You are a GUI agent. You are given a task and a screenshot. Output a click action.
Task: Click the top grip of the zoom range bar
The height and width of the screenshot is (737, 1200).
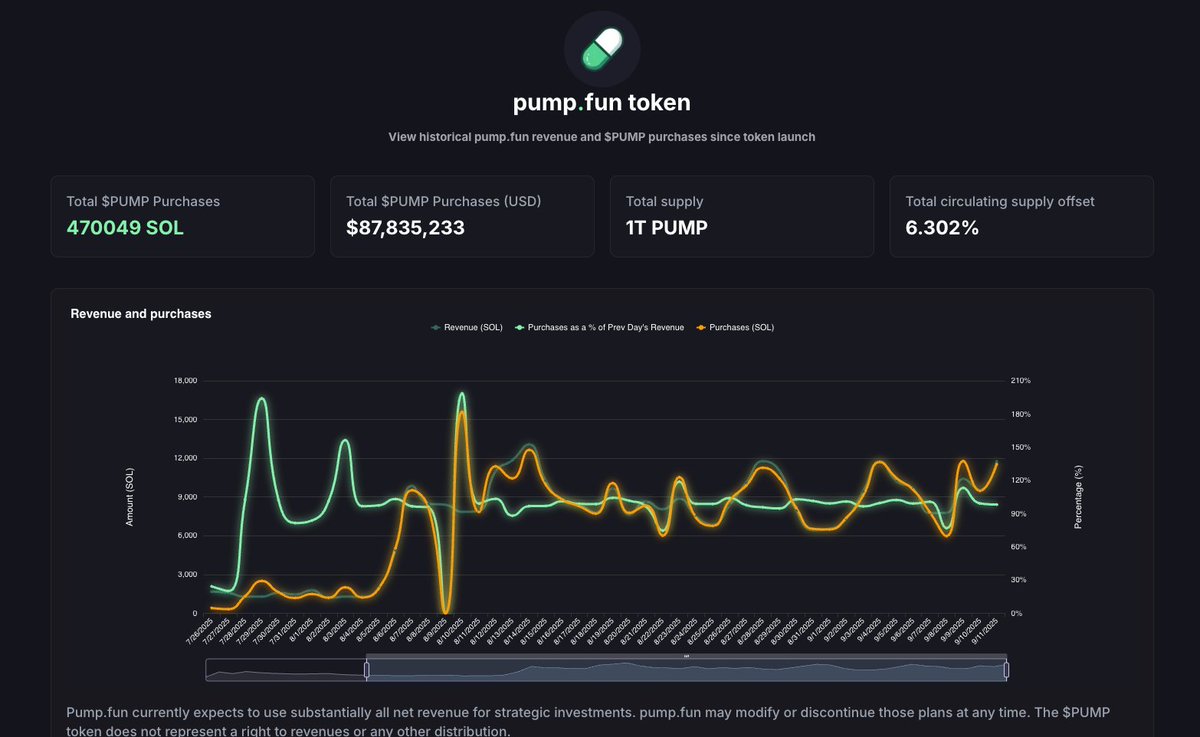pos(686,656)
